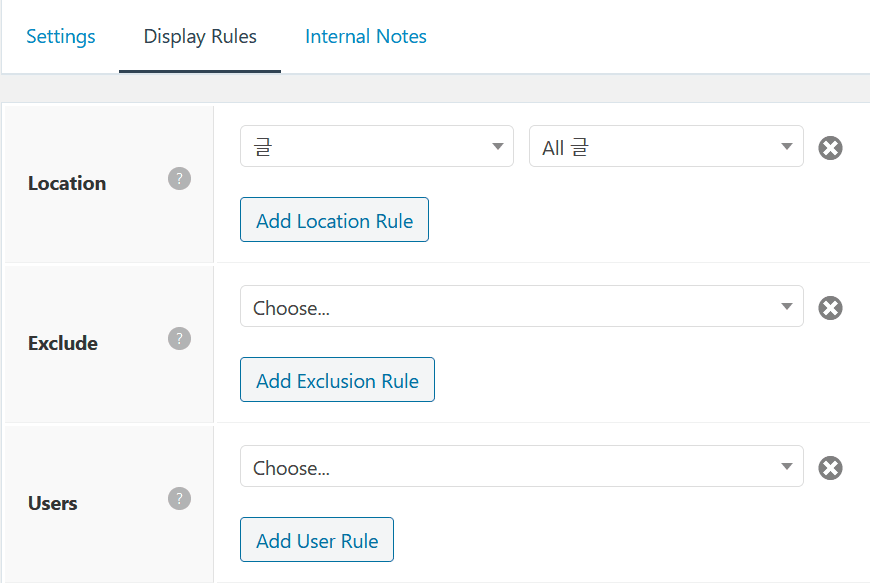Screen dimensions: 870x583
Task: Open help tooltip for Exclude
Action: point(179,339)
